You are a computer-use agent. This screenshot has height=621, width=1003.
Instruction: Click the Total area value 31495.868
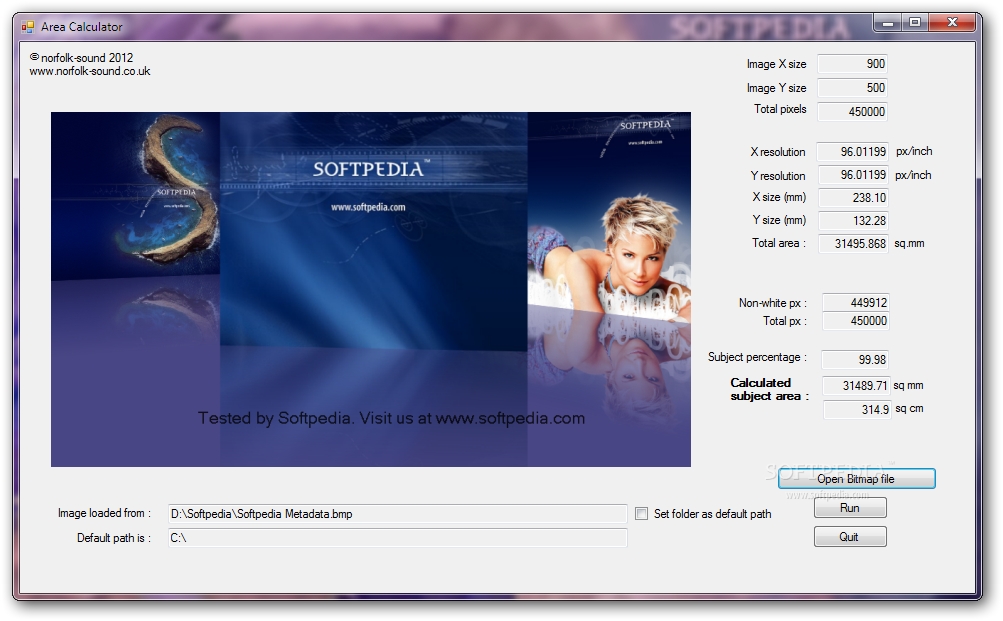click(853, 244)
